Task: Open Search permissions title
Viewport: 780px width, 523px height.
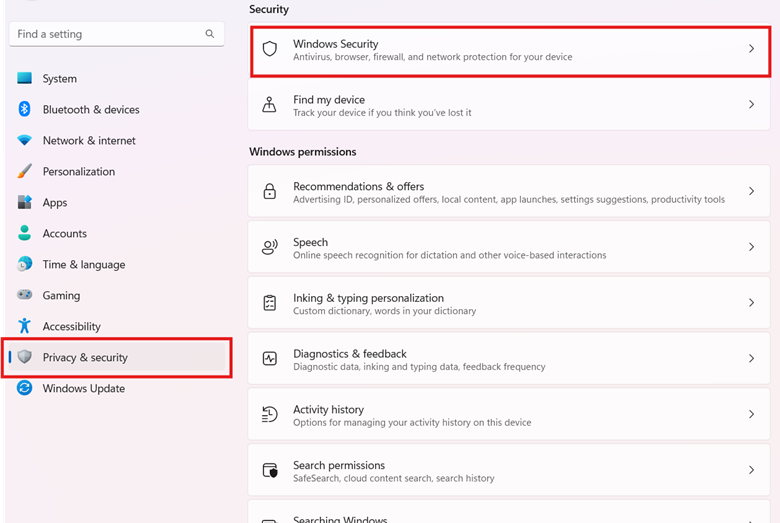Action: point(339,465)
